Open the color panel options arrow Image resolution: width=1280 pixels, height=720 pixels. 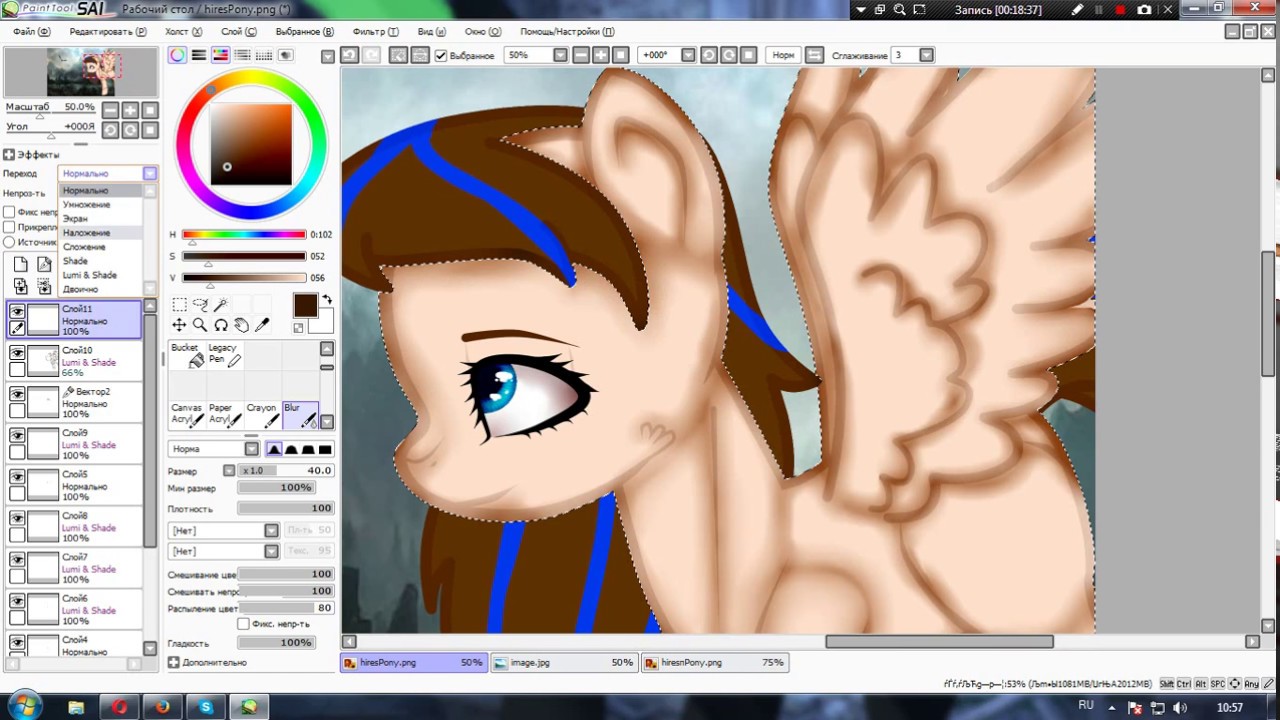[x=327, y=55]
